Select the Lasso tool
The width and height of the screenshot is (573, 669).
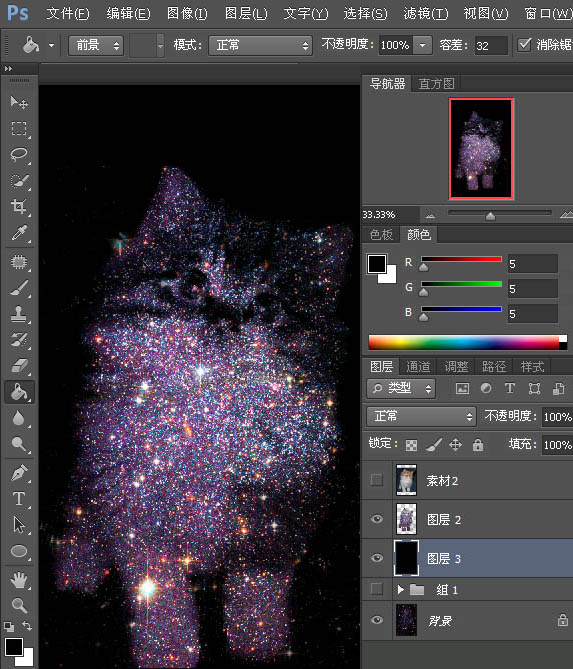[x=19, y=154]
